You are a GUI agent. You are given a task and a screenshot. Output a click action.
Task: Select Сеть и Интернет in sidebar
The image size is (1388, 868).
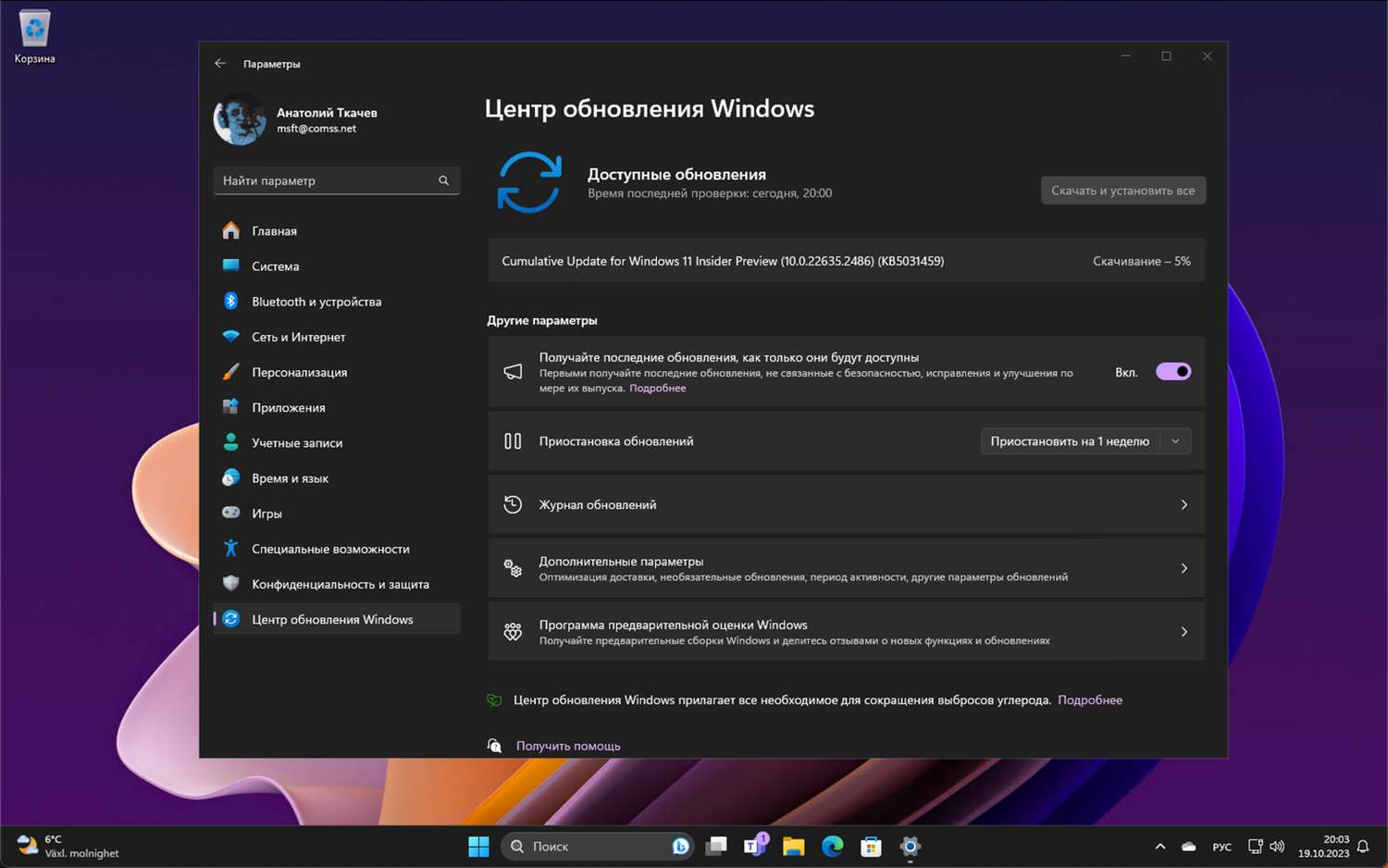(x=337, y=337)
